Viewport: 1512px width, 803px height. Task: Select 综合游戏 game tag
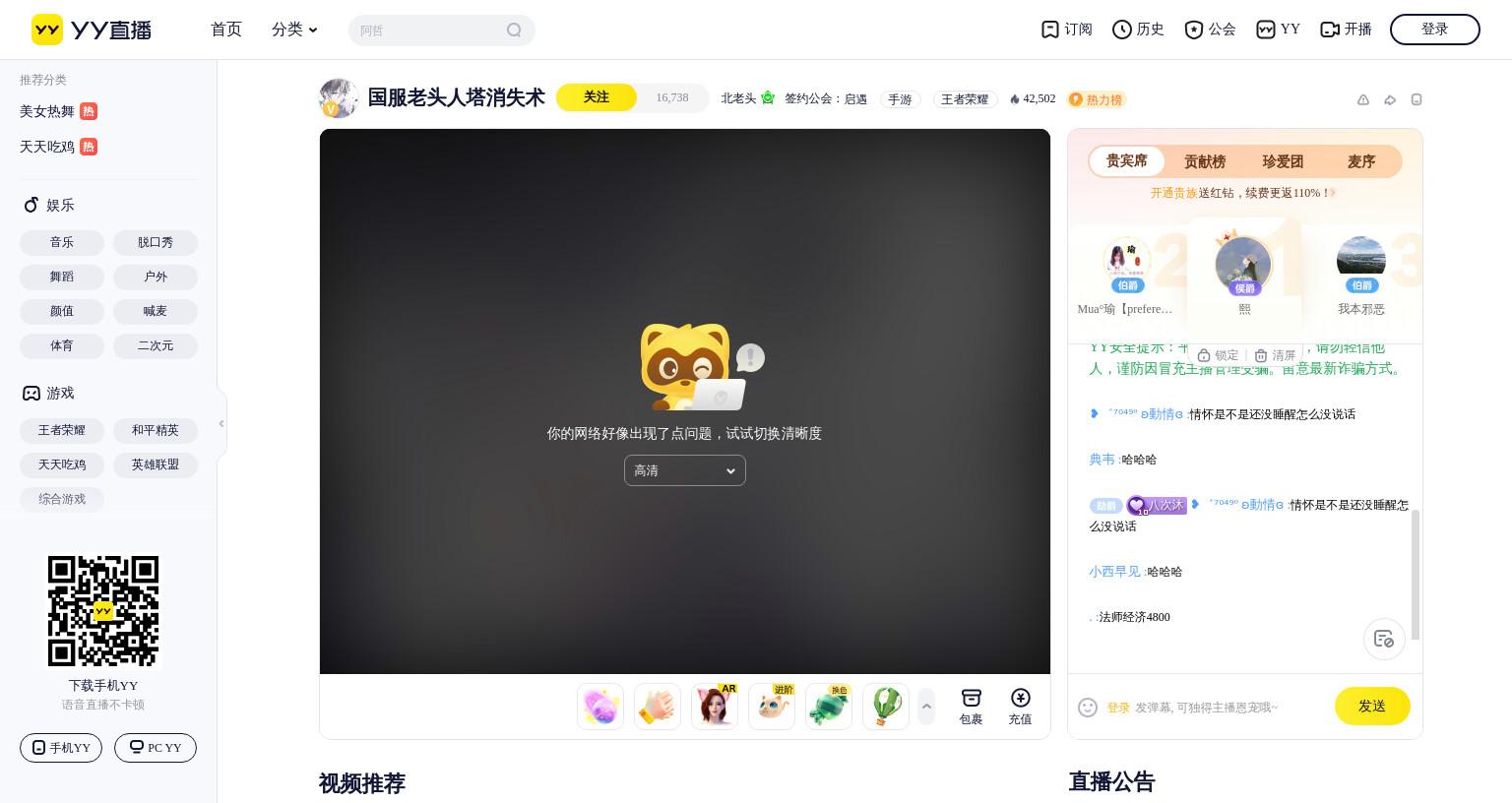pyautogui.click(x=62, y=499)
